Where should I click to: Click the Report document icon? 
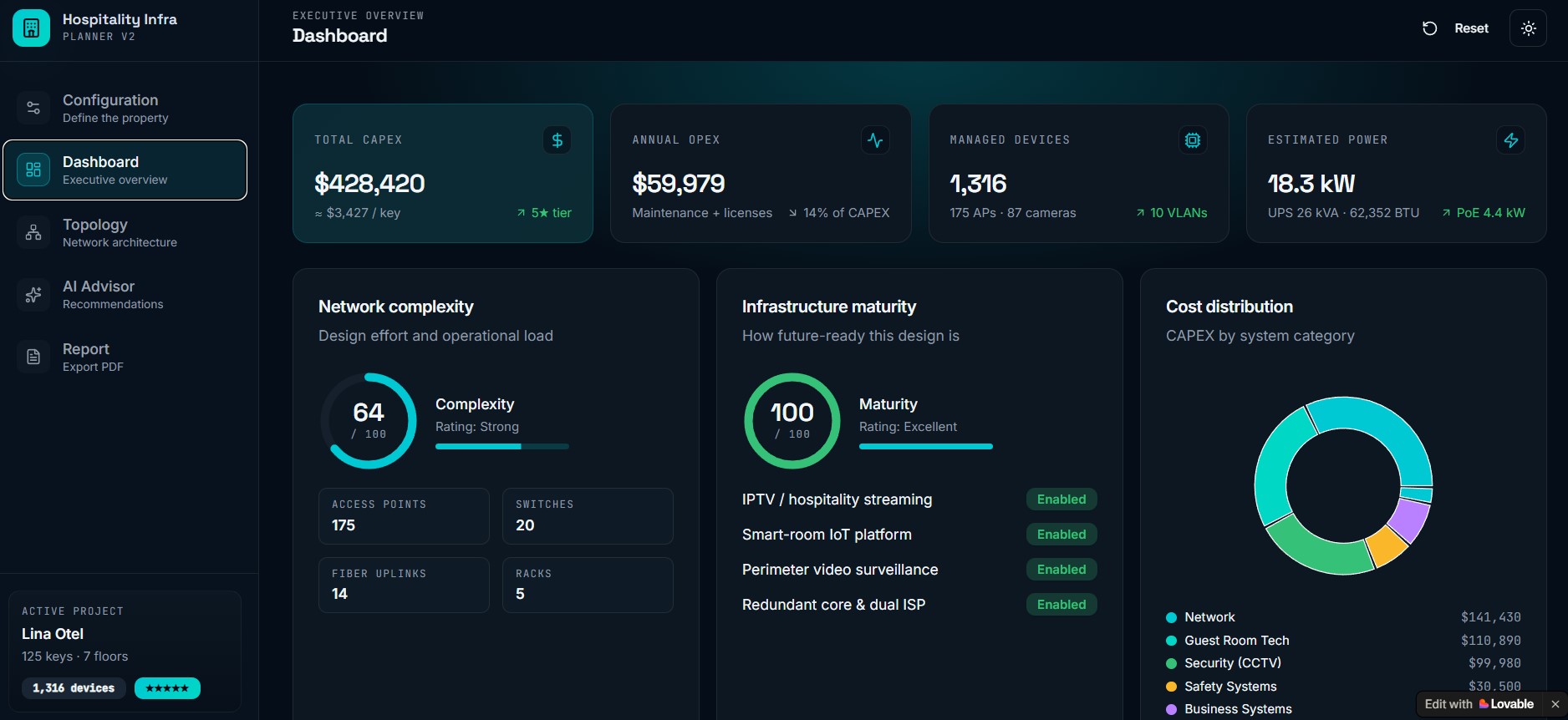point(33,357)
